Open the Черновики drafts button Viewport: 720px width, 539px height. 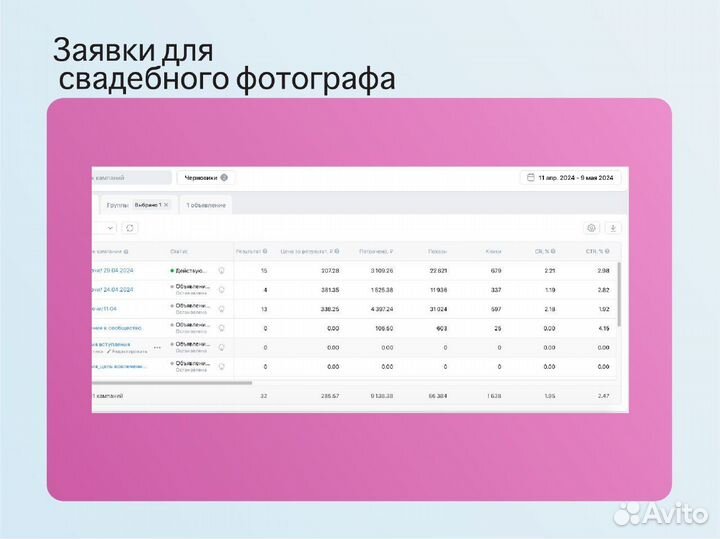tap(205, 177)
